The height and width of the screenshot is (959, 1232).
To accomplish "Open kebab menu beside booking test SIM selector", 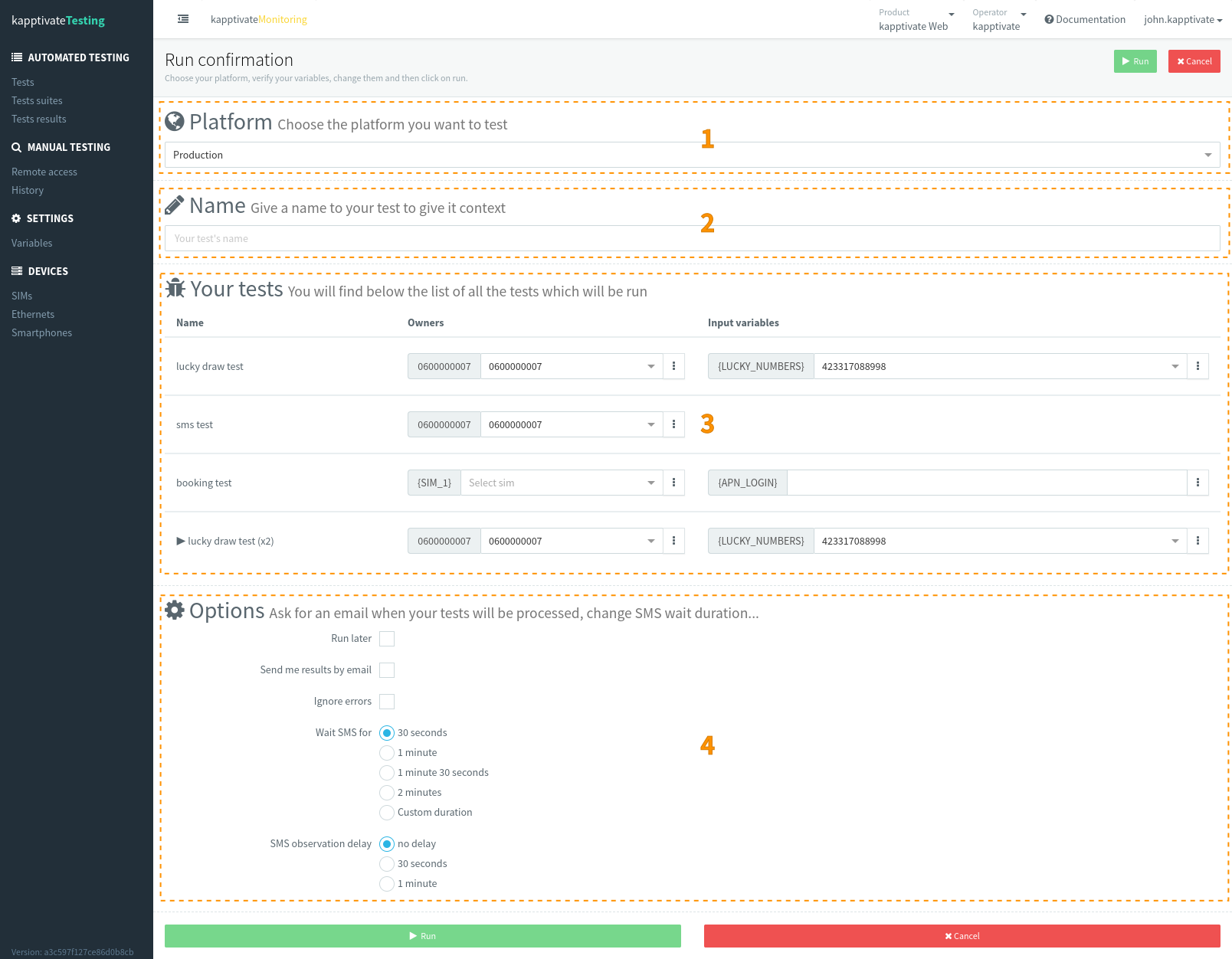I will [673, 483].
